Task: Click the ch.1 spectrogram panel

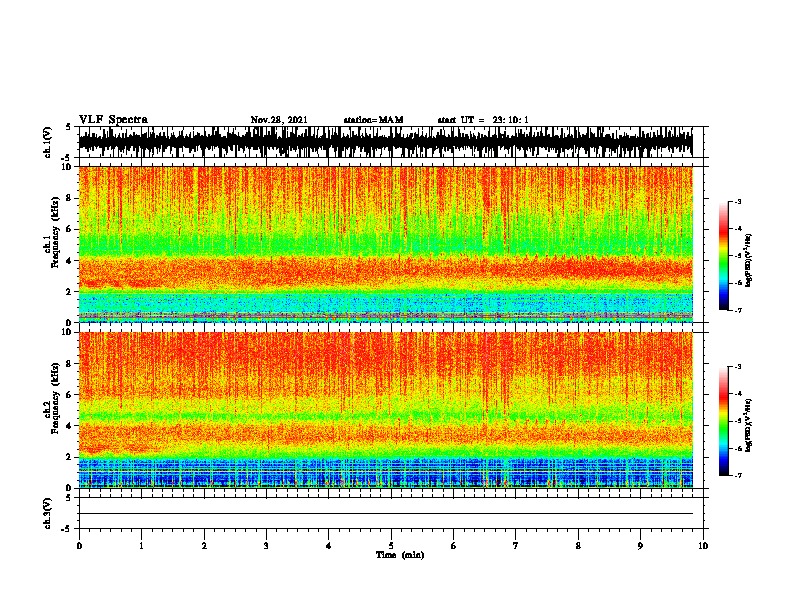Action: pos(385,244)
